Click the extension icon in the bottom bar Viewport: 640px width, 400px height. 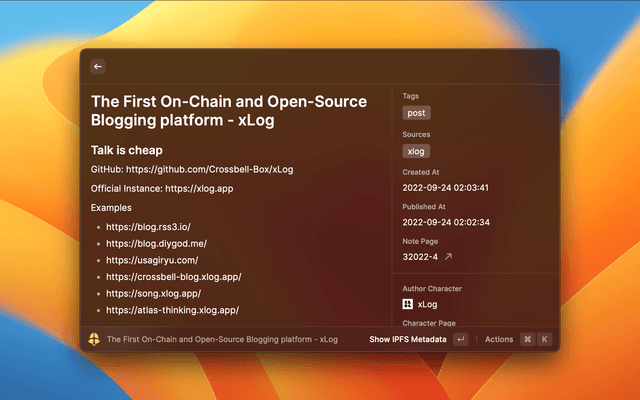(94, 339)
